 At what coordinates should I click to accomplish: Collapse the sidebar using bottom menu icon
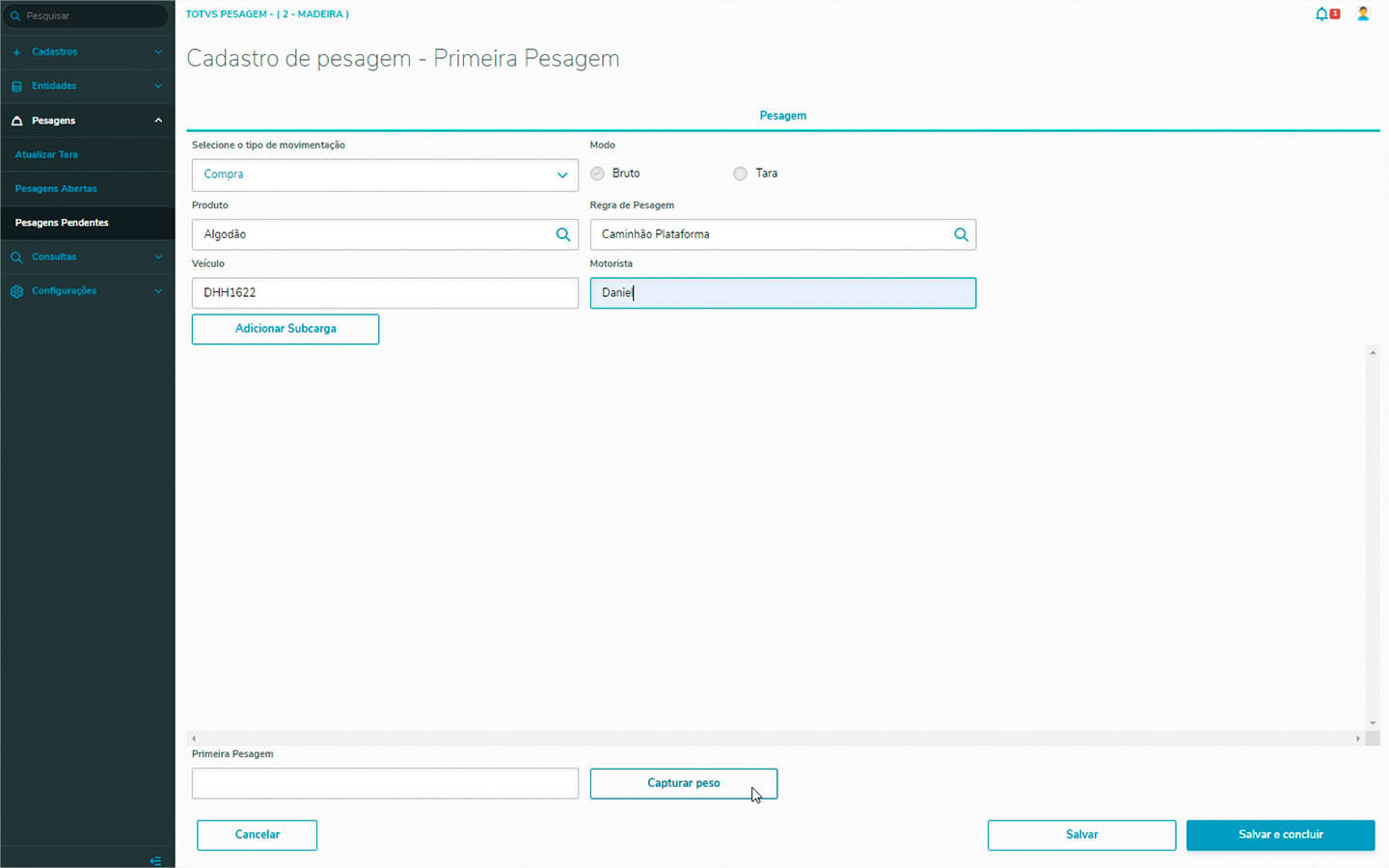pos(155,860)
